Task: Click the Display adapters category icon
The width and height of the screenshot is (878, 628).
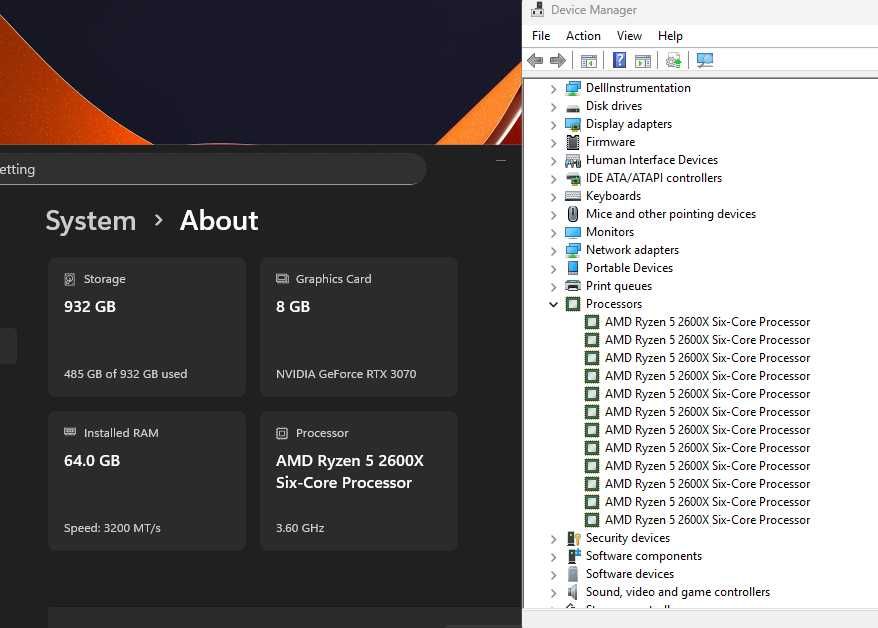Action: point(573,124)
